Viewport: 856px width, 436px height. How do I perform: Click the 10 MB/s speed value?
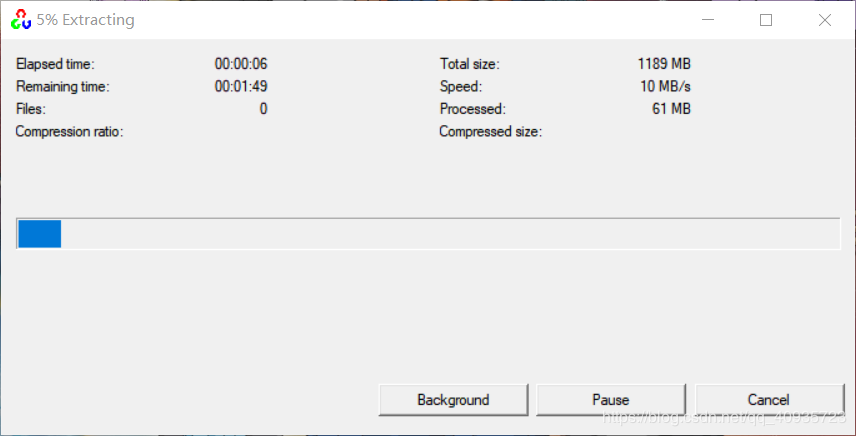[666, 87]
